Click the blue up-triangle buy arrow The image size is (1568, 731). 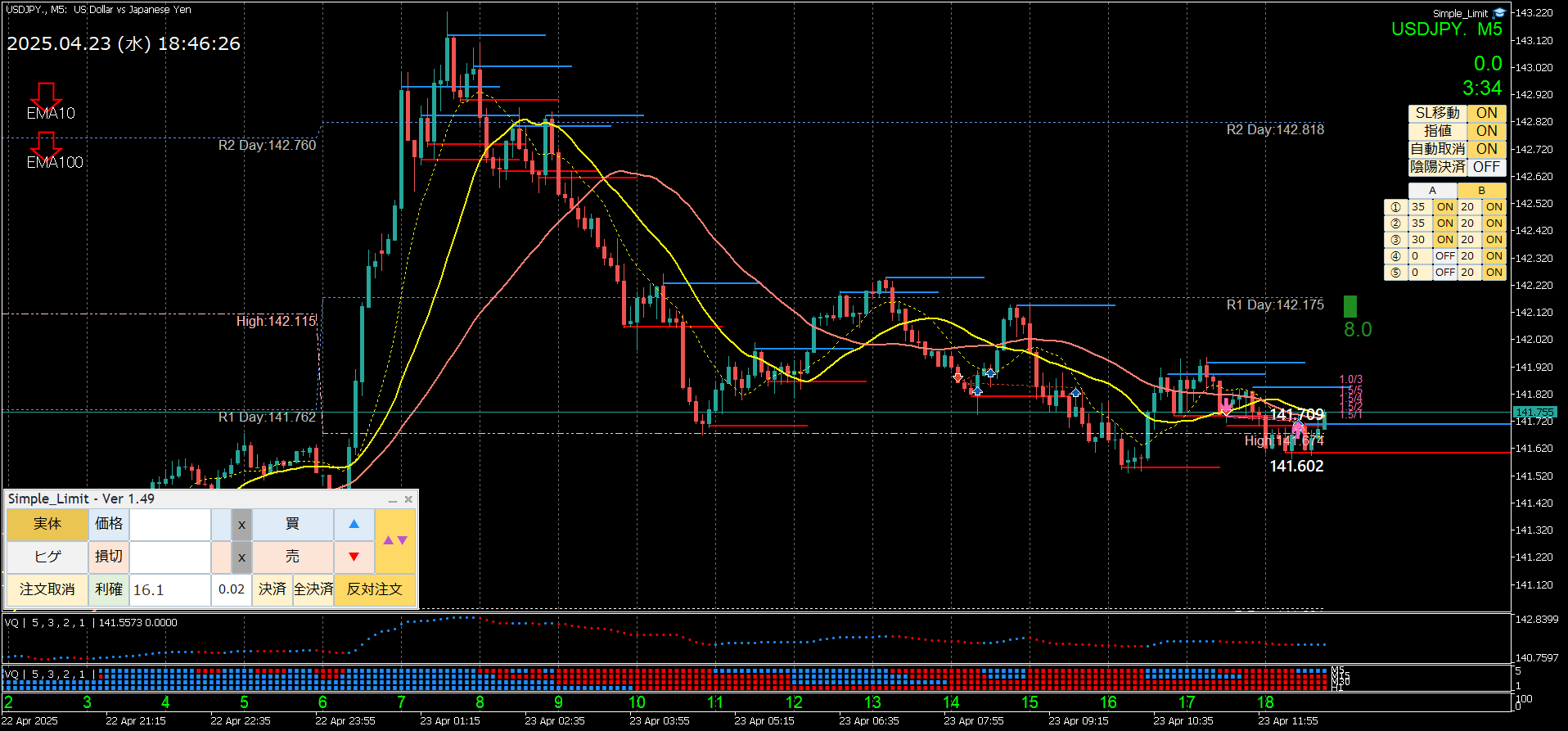click(x=354, y=524)
